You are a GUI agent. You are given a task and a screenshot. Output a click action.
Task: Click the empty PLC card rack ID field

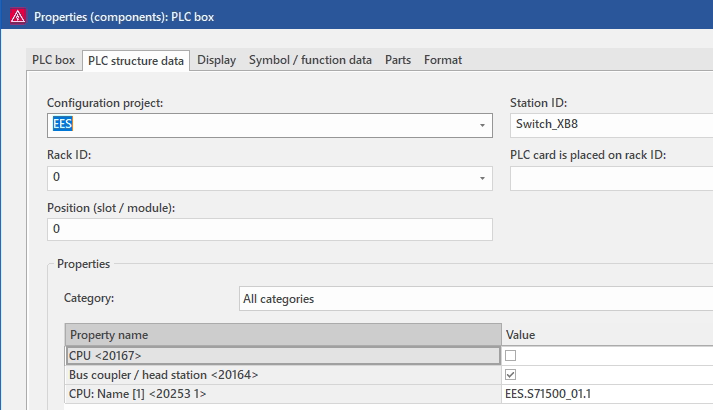tap(610, 178)
